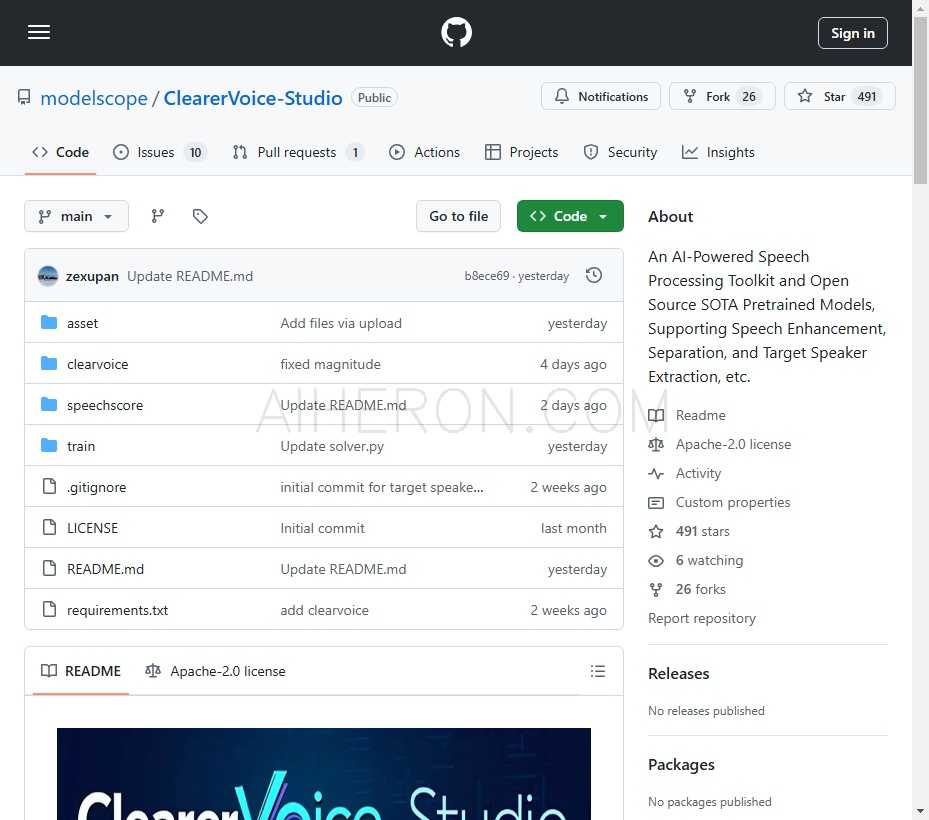Open the 'Add files via upload' commit
The width and height of the screenshot is (929, 820).
(x=341, y=323)
